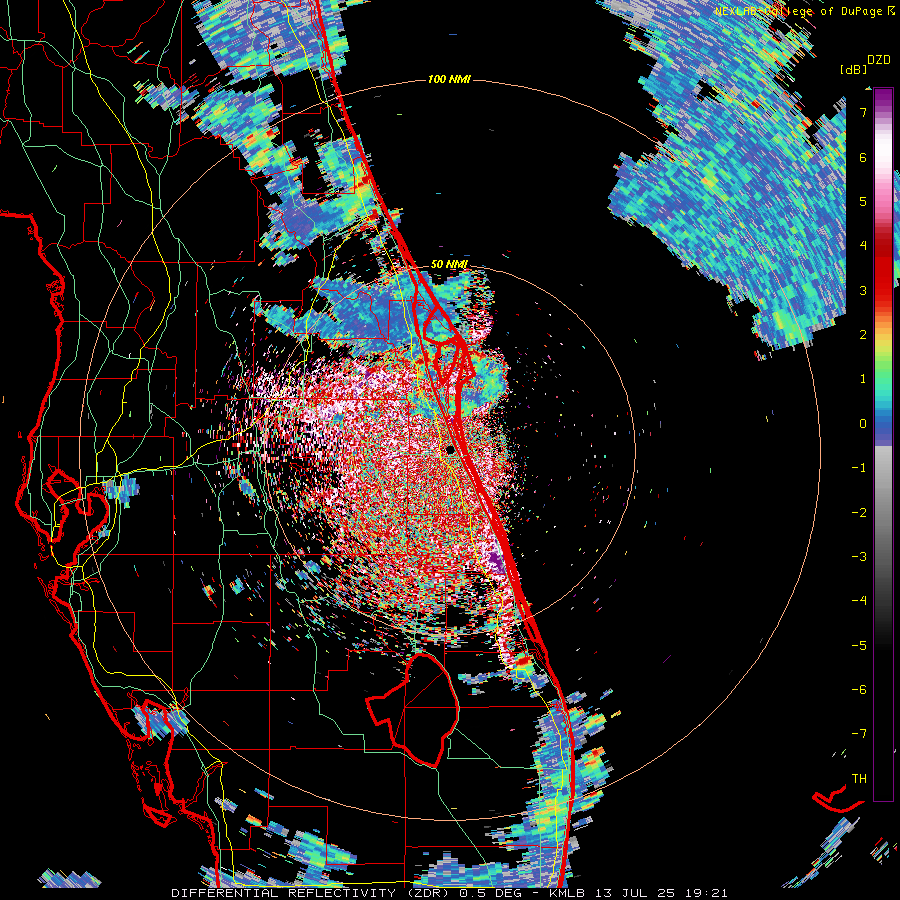
Task: Click the "-3" value on the dB scale
Action: pos(859,557)
